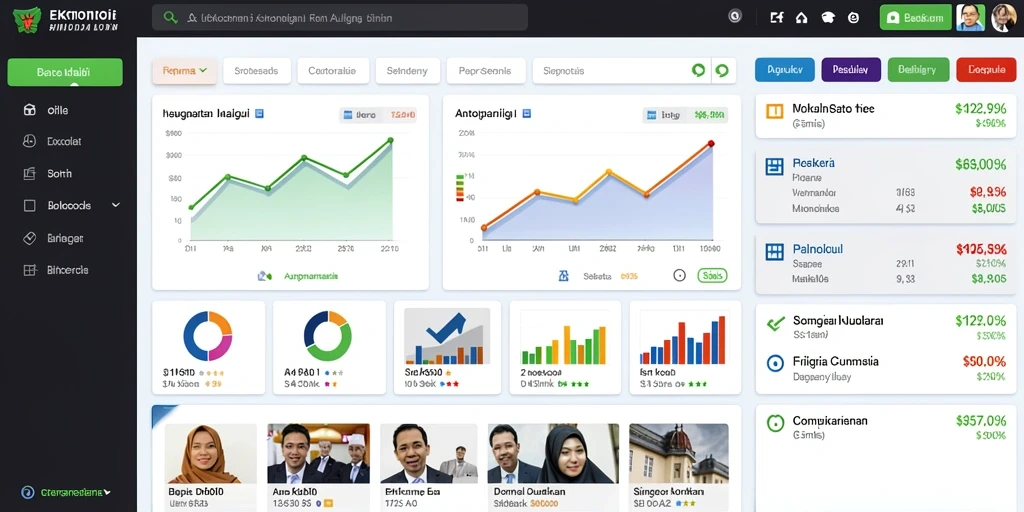Click the blue grid icon on the 'Palnoloull' card

[x=774, y=252]
